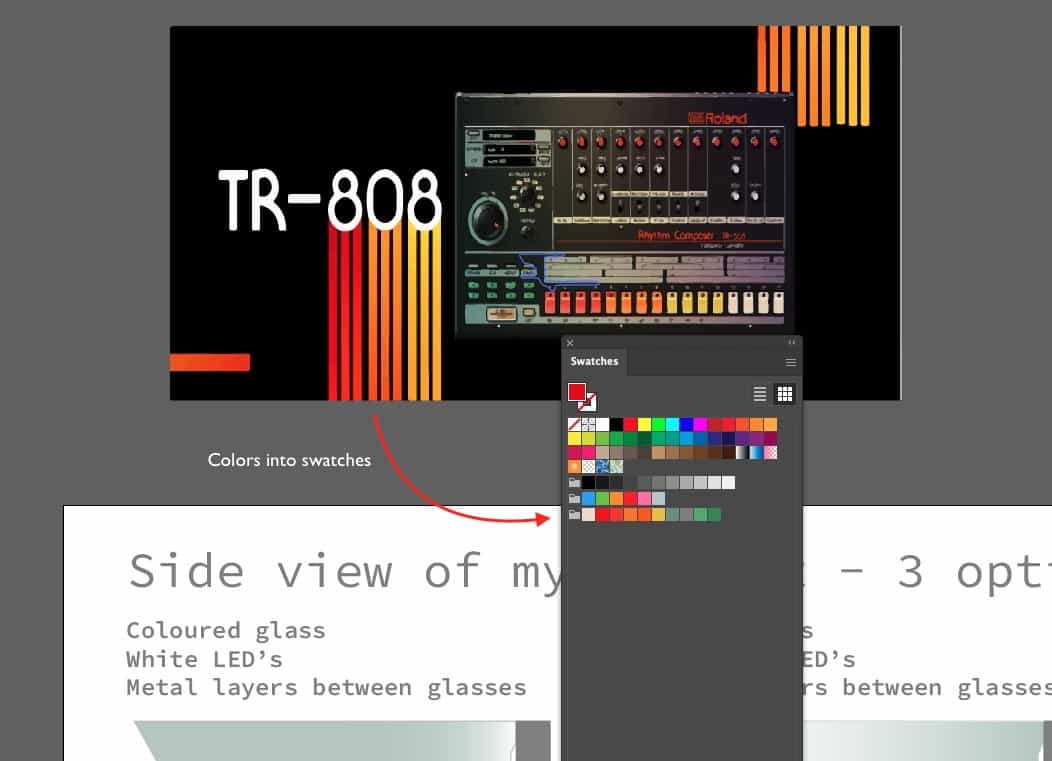Pick the white swatch in the first row
The image size is (1052, 761).
(602, 424)
